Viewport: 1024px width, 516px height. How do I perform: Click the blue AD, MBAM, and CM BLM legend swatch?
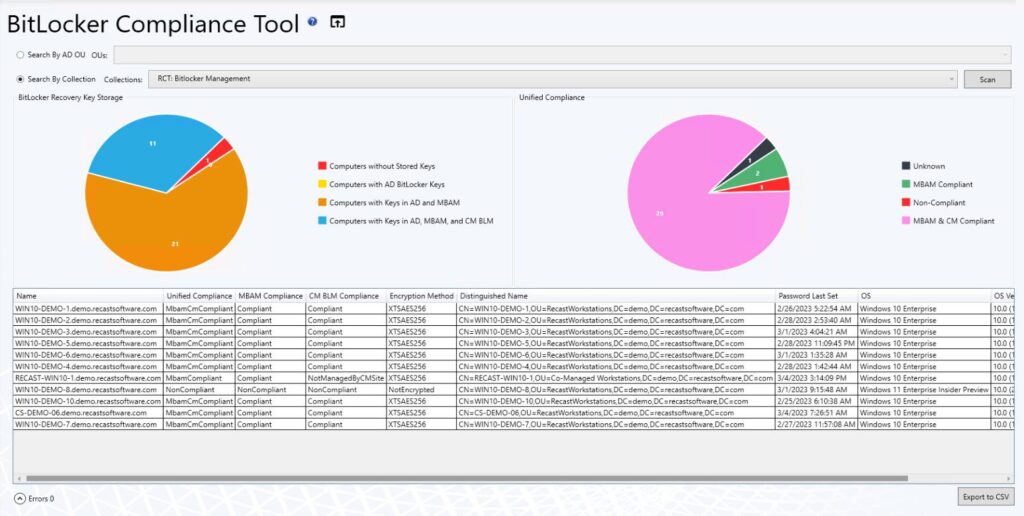(322, 220)
